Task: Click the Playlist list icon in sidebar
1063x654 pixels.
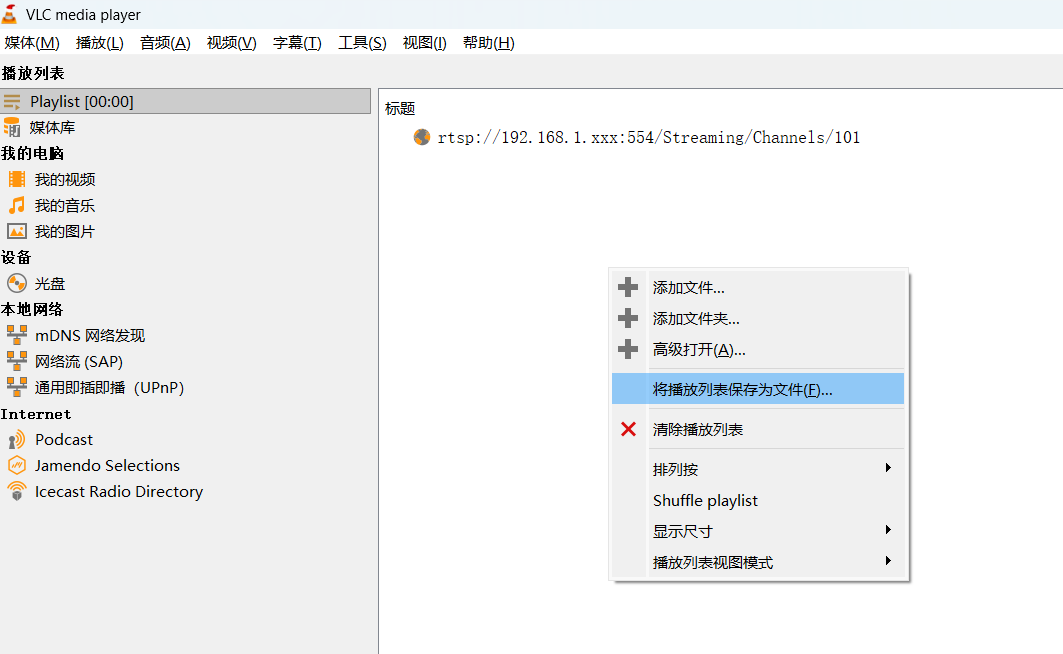Action: pyautogui.click(x=12, y=102)
